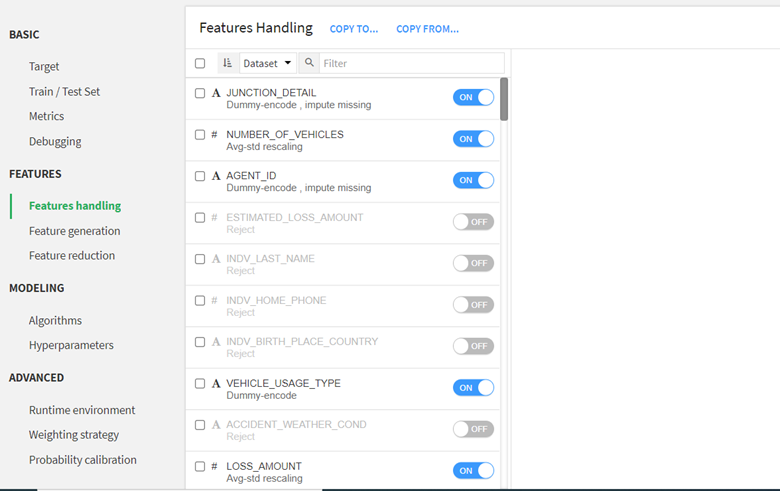This screenshot has width=780, height=491.
Task: Click numeric type icon for LOSS_AMOUNT
Action: coord(215,466)
